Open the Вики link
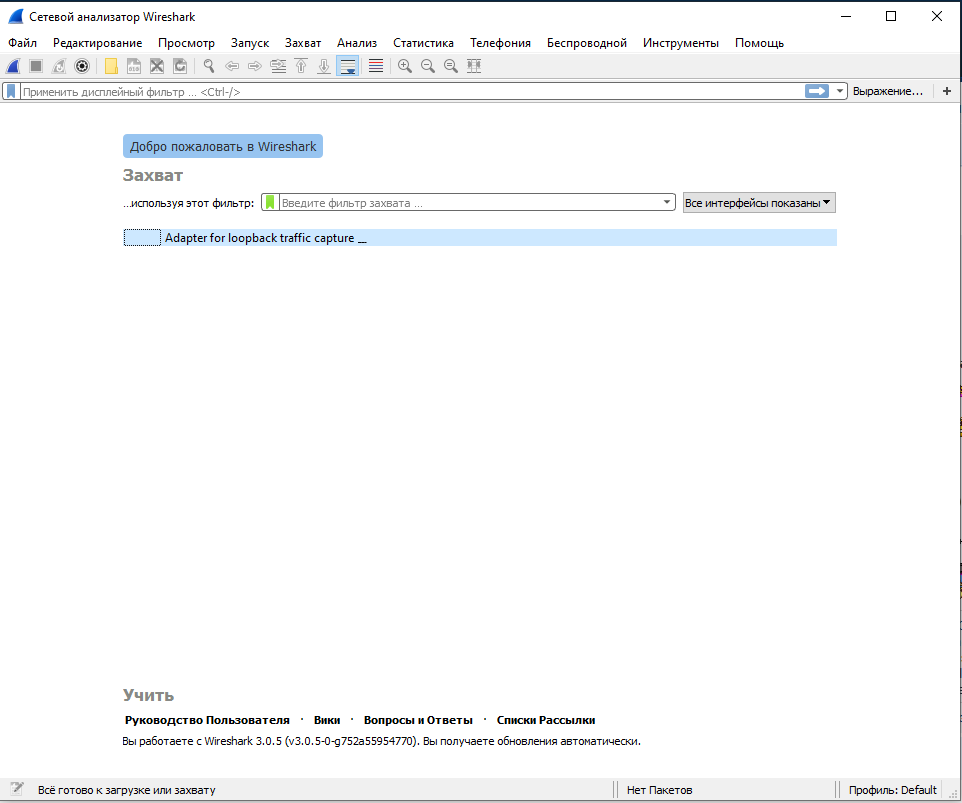Image resolution: width=962 pixels, height=803 pixels. click(x=327, y=720)
